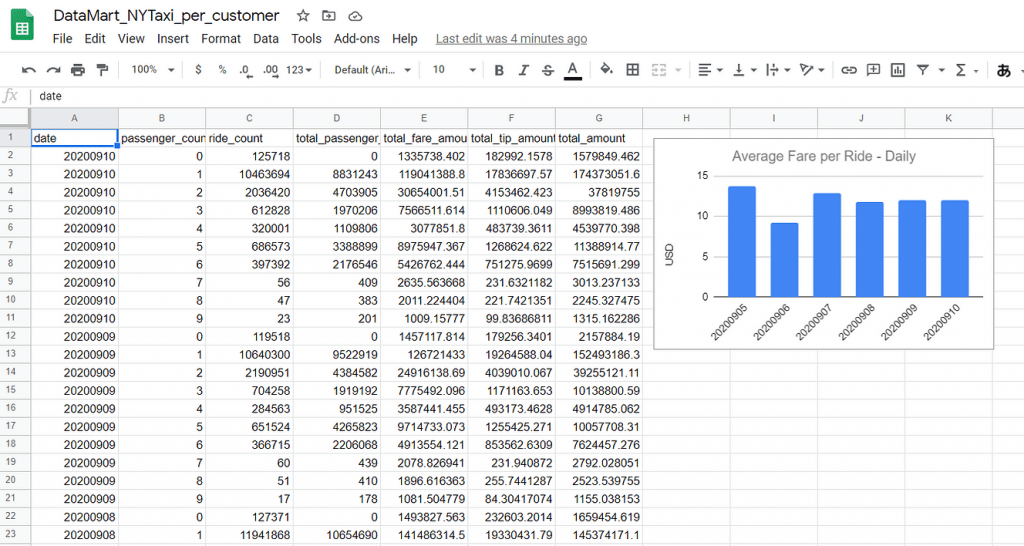
Task: Select cell with value 19264588.04
Action: click(511, 355)
